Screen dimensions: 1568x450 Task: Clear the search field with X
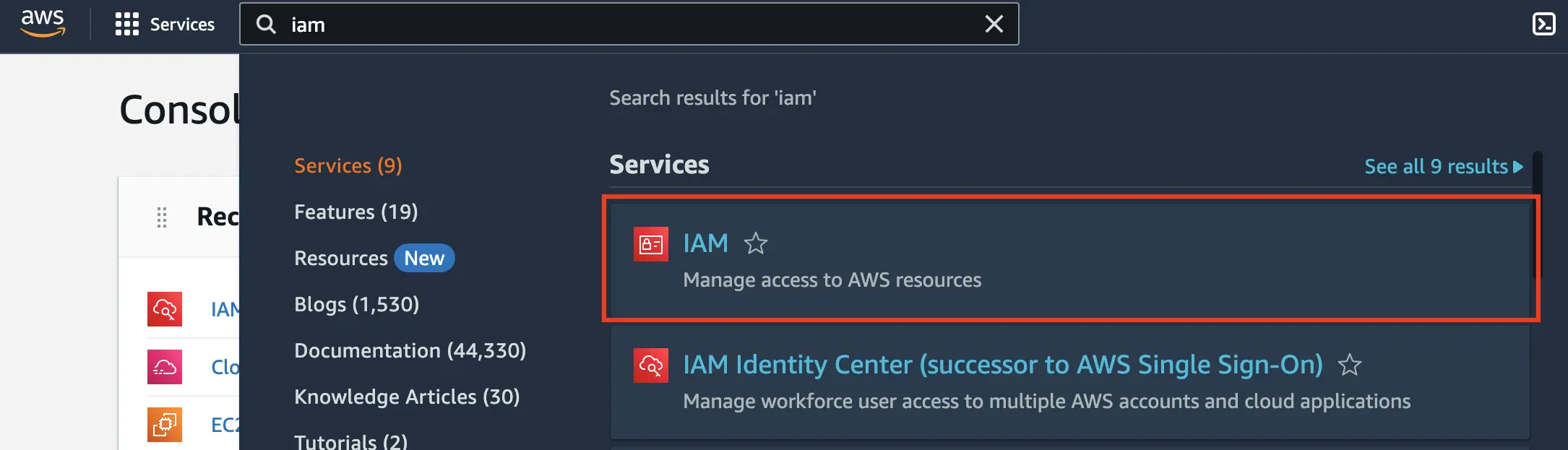click(x=994, y=25)
